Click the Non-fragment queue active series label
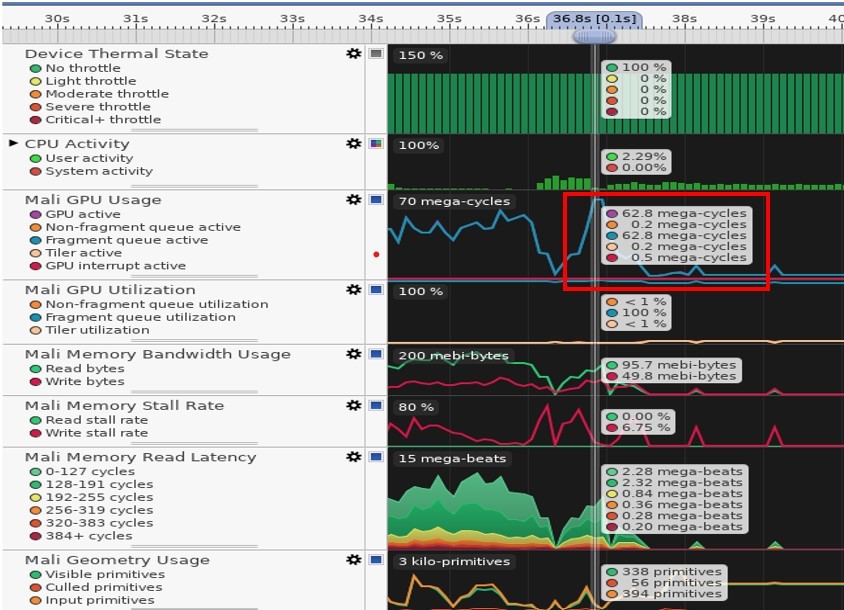The height and width of the screenshot is (610, 844). 143,227
